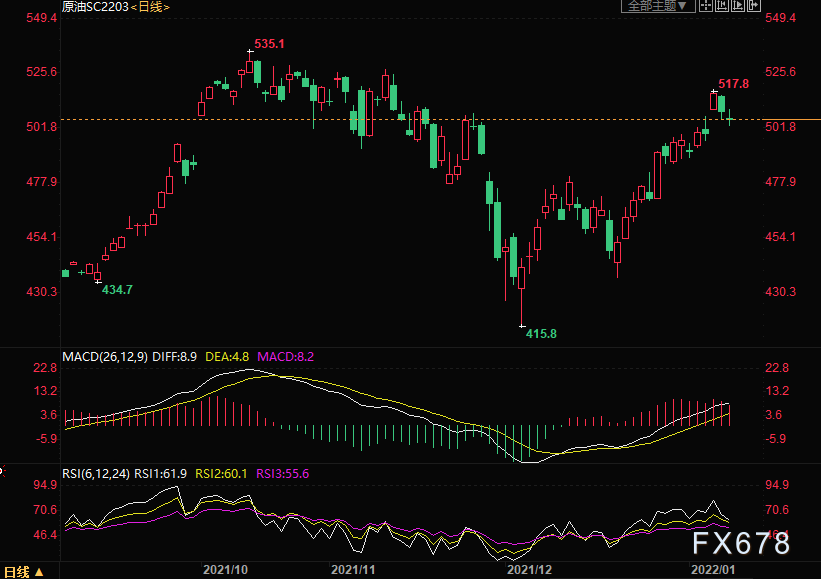Click the DEA:4.8 value
Image resolution: width=821 pixels, height=579 pixels.
pos(227,357)
